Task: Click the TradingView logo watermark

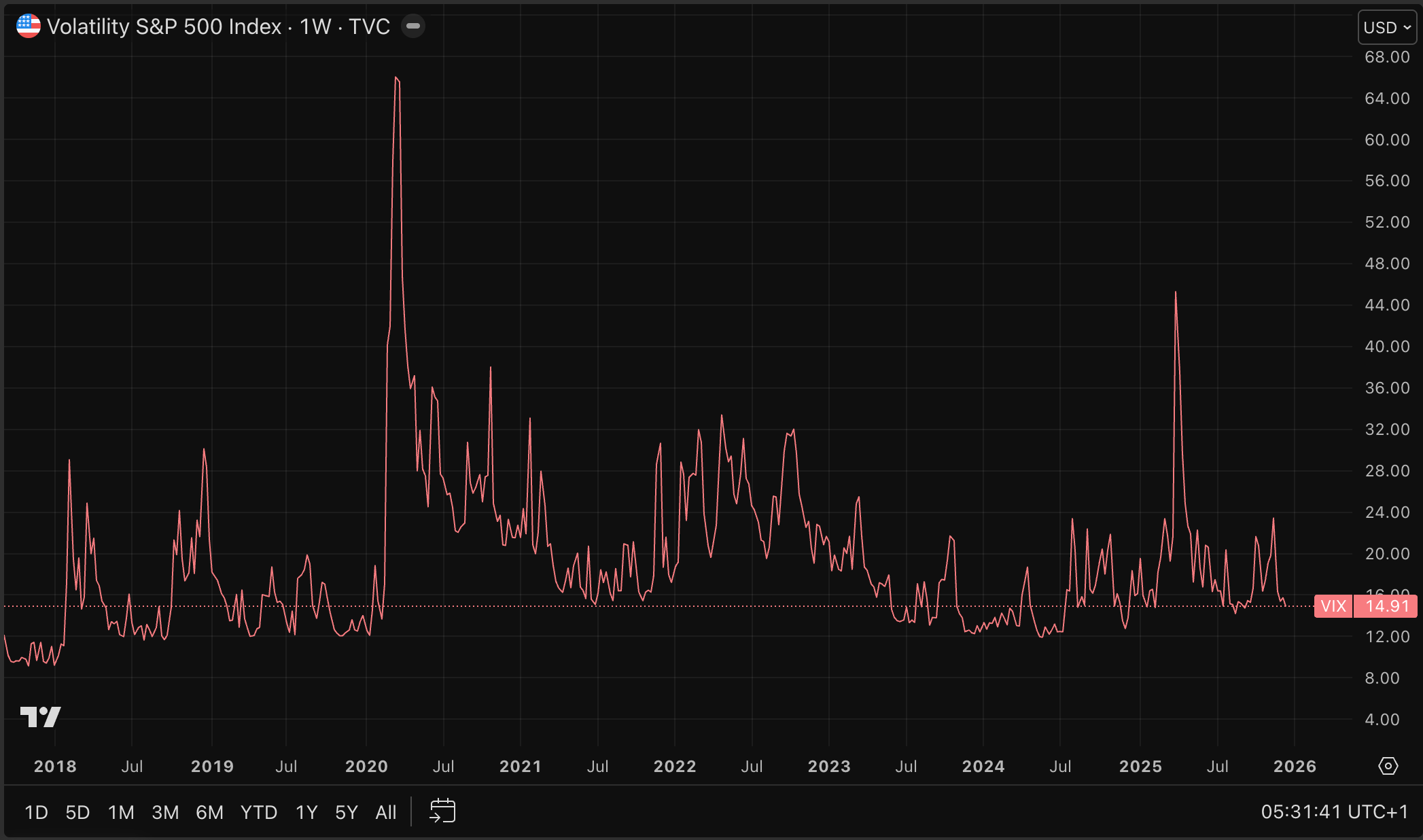Action: click(40, 716)
